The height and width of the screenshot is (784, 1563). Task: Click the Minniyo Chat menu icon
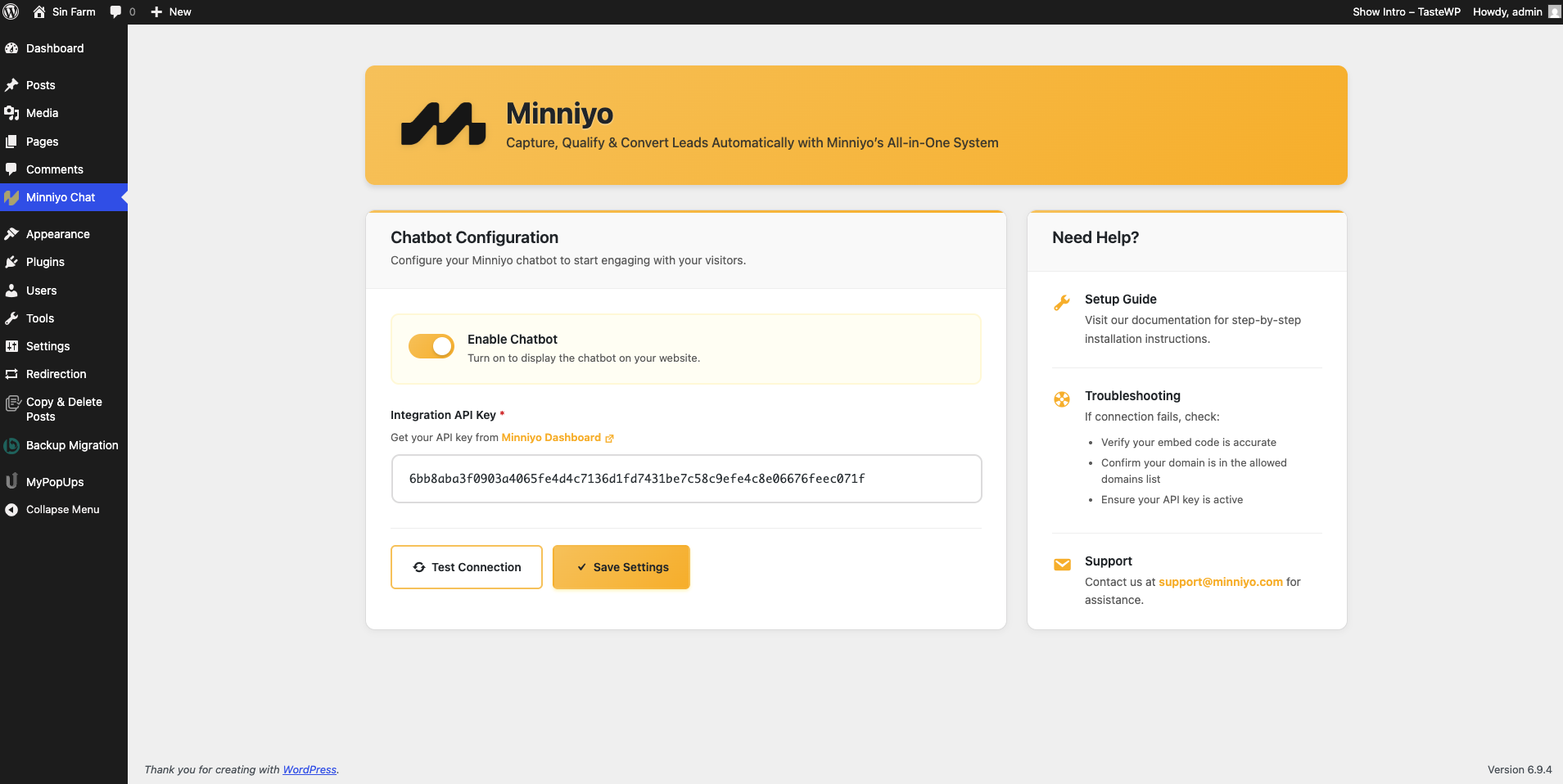(11, 197)
